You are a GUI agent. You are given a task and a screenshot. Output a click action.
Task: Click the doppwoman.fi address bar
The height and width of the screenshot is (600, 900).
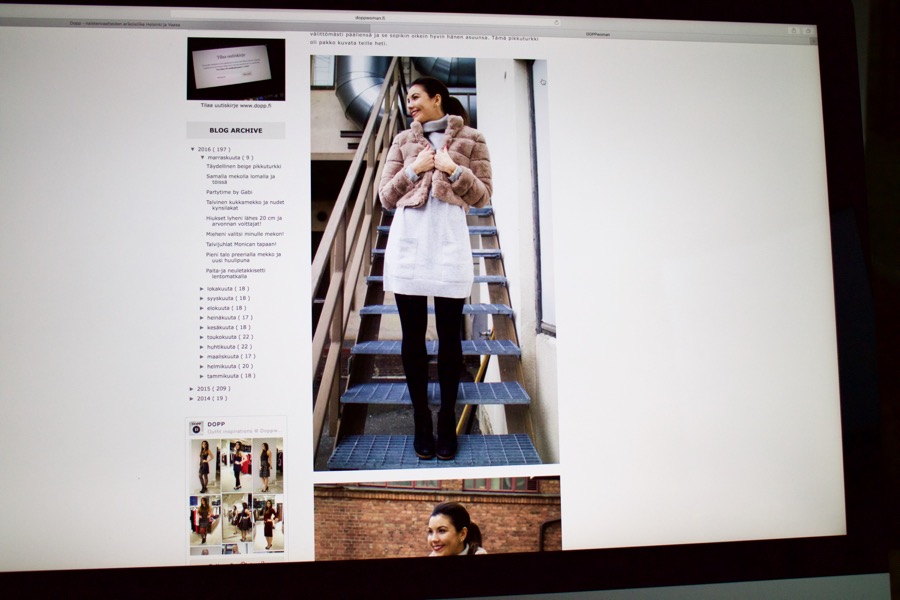[366, 19]
